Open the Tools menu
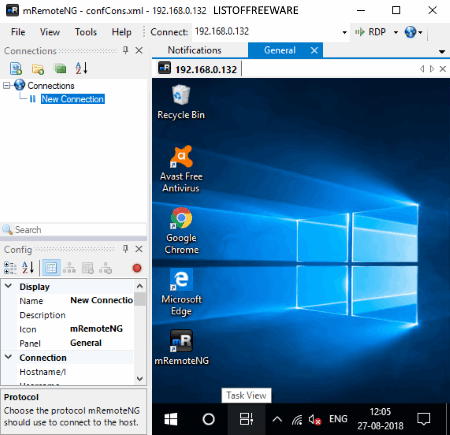This screenshot has width=450, height=435. click(x=86, y=32)
